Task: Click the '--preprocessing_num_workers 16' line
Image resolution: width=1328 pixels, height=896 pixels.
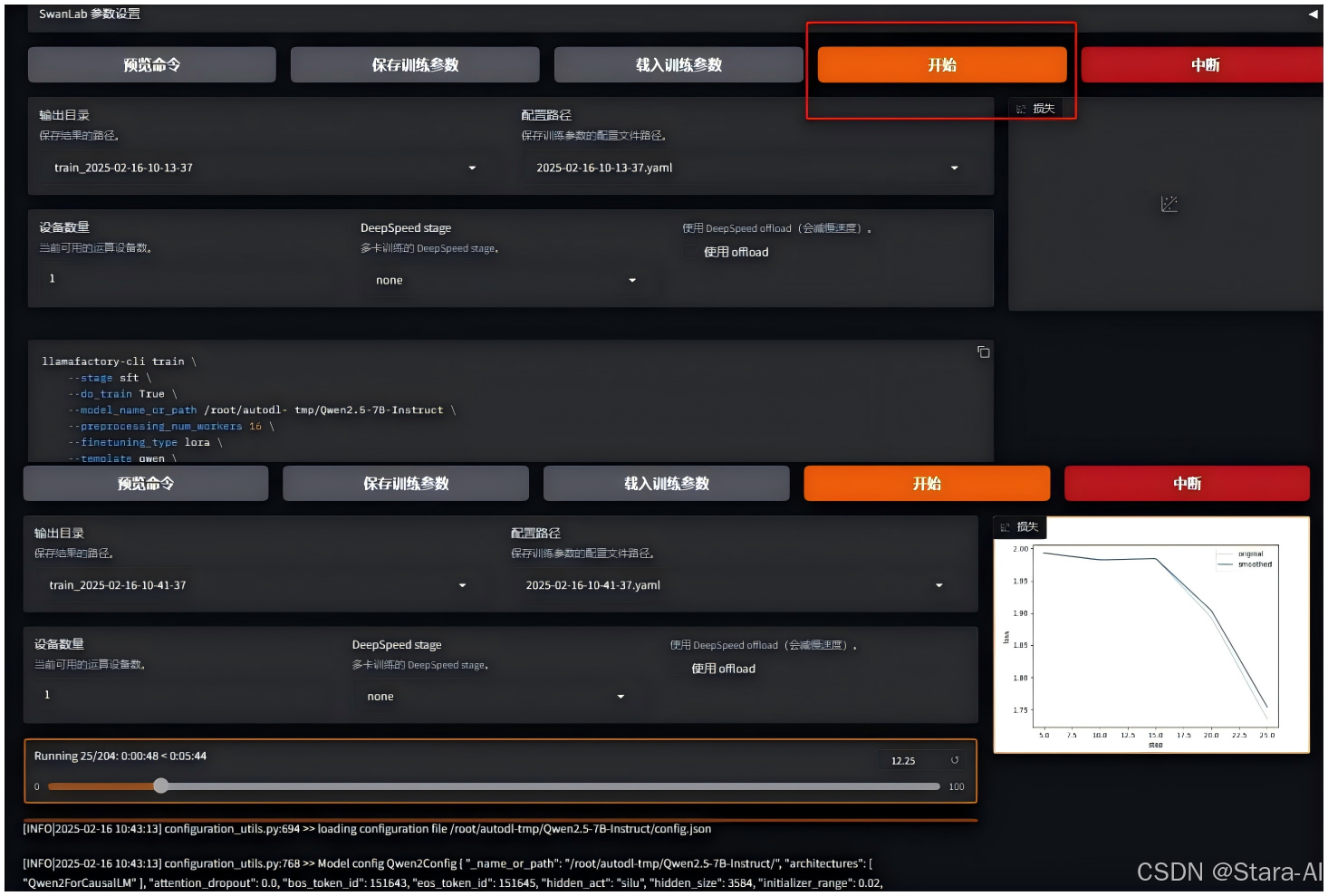Action: 171,427
